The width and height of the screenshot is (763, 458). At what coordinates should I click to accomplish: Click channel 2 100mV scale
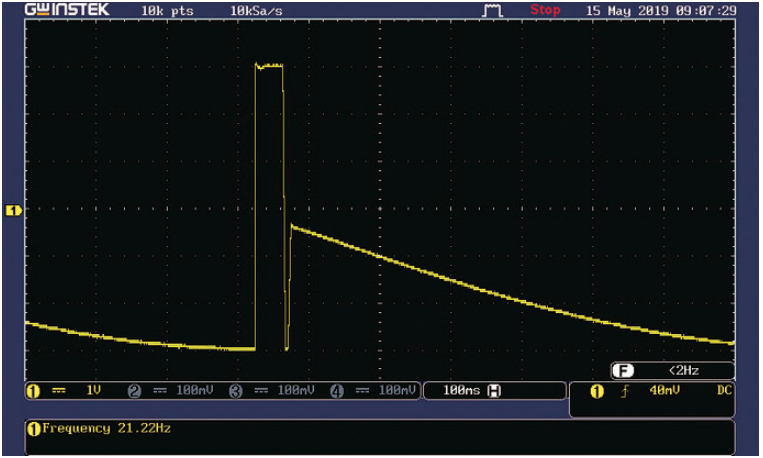[195, 390]
